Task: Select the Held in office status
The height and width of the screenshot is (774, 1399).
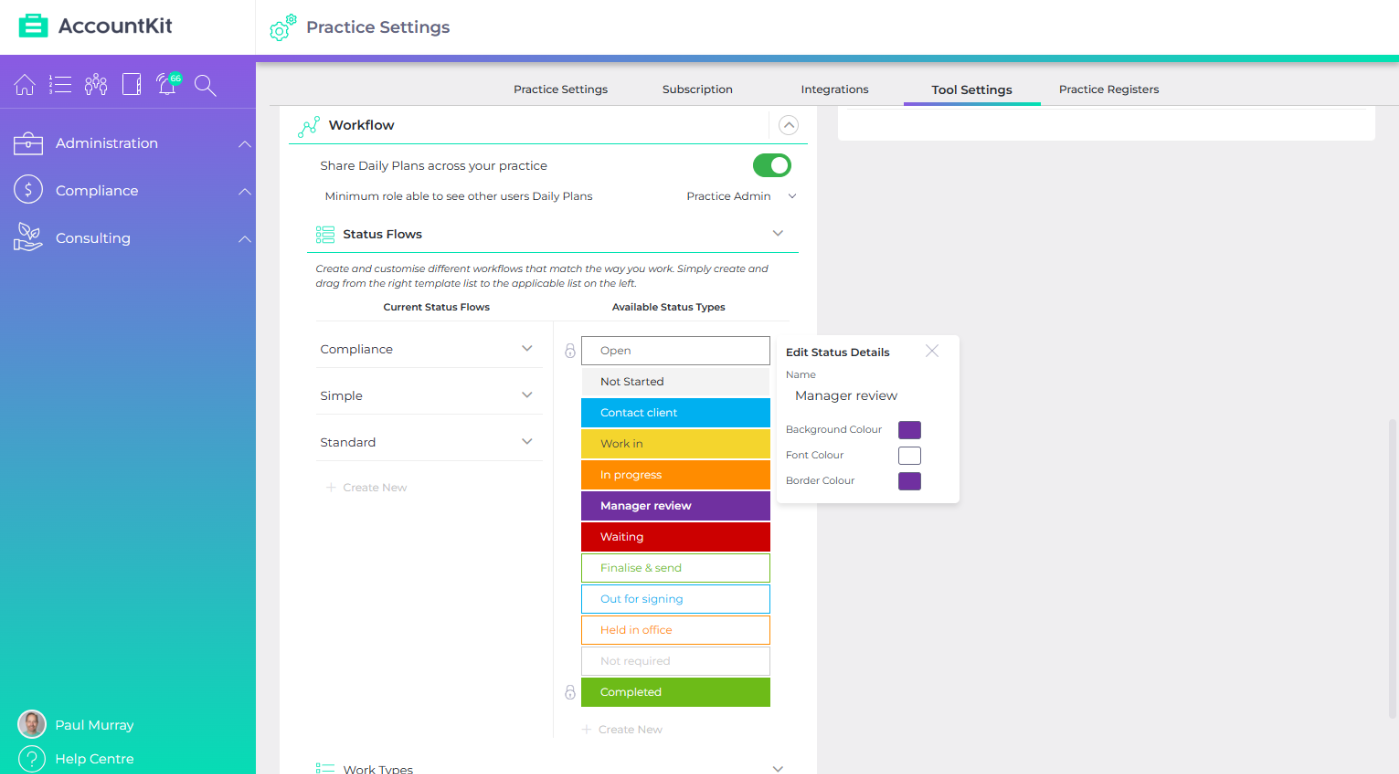Action: click(675, 629)
